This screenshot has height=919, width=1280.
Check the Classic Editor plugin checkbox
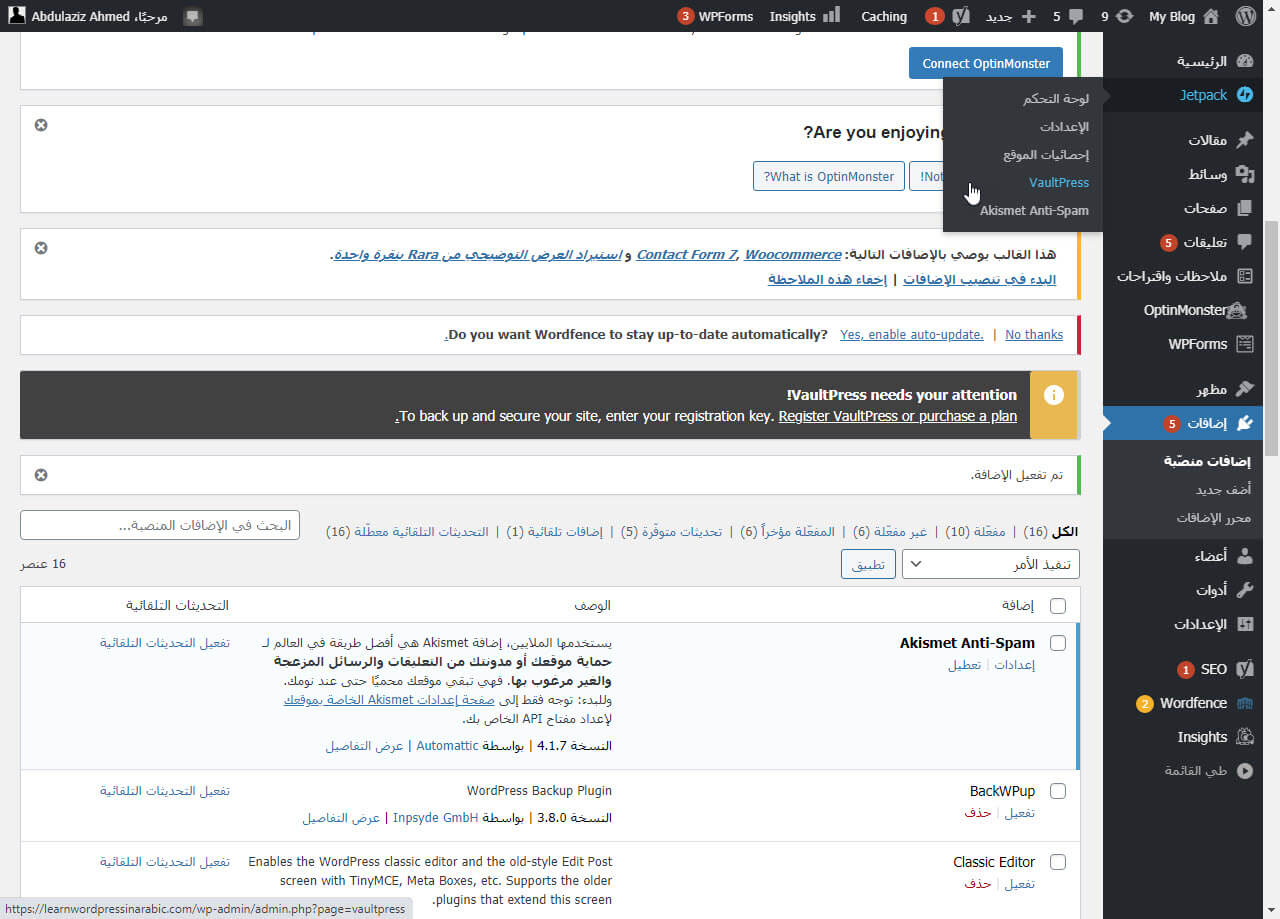point(1058,862)
